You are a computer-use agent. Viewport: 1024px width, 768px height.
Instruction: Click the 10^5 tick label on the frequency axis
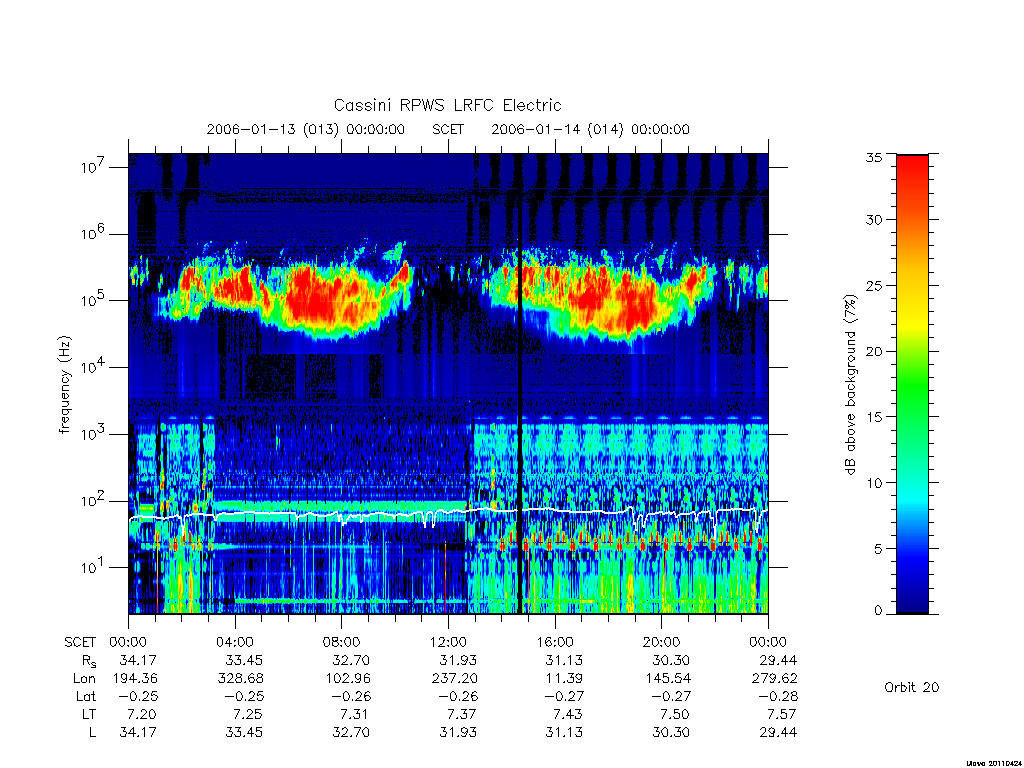tap(93, 300)
